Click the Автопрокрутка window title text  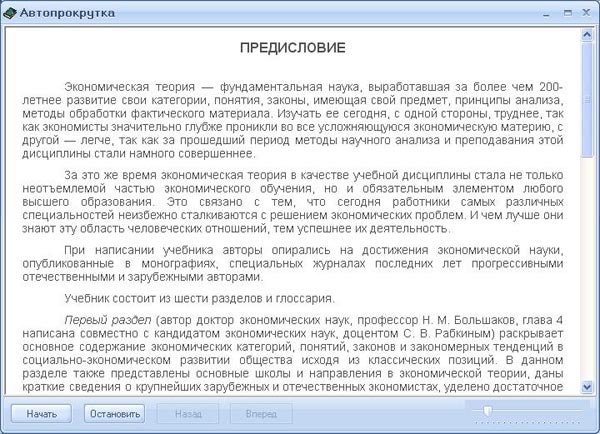pyautogui.click(x=67, y=13)
